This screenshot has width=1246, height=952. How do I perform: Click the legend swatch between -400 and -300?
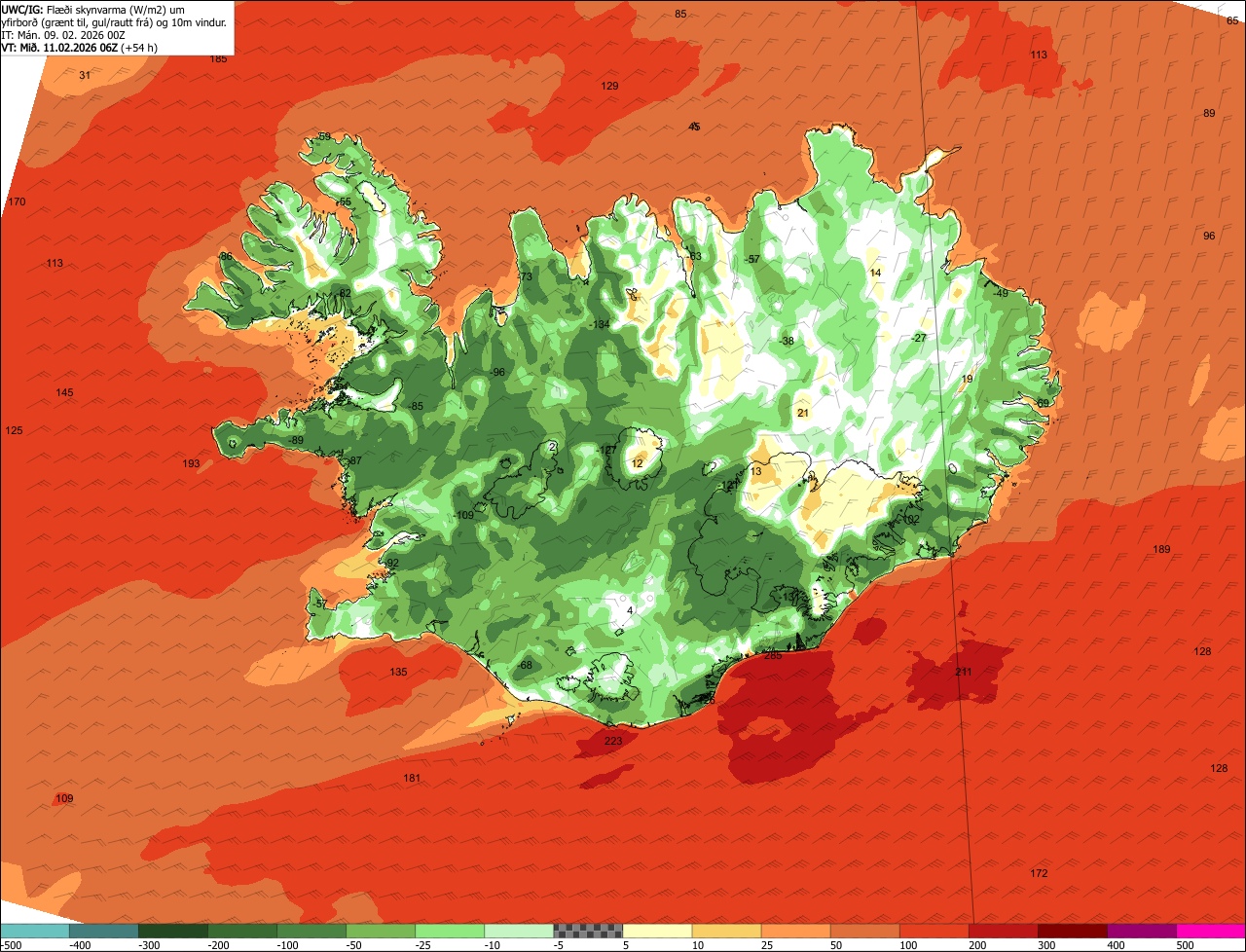click(104, 932)
